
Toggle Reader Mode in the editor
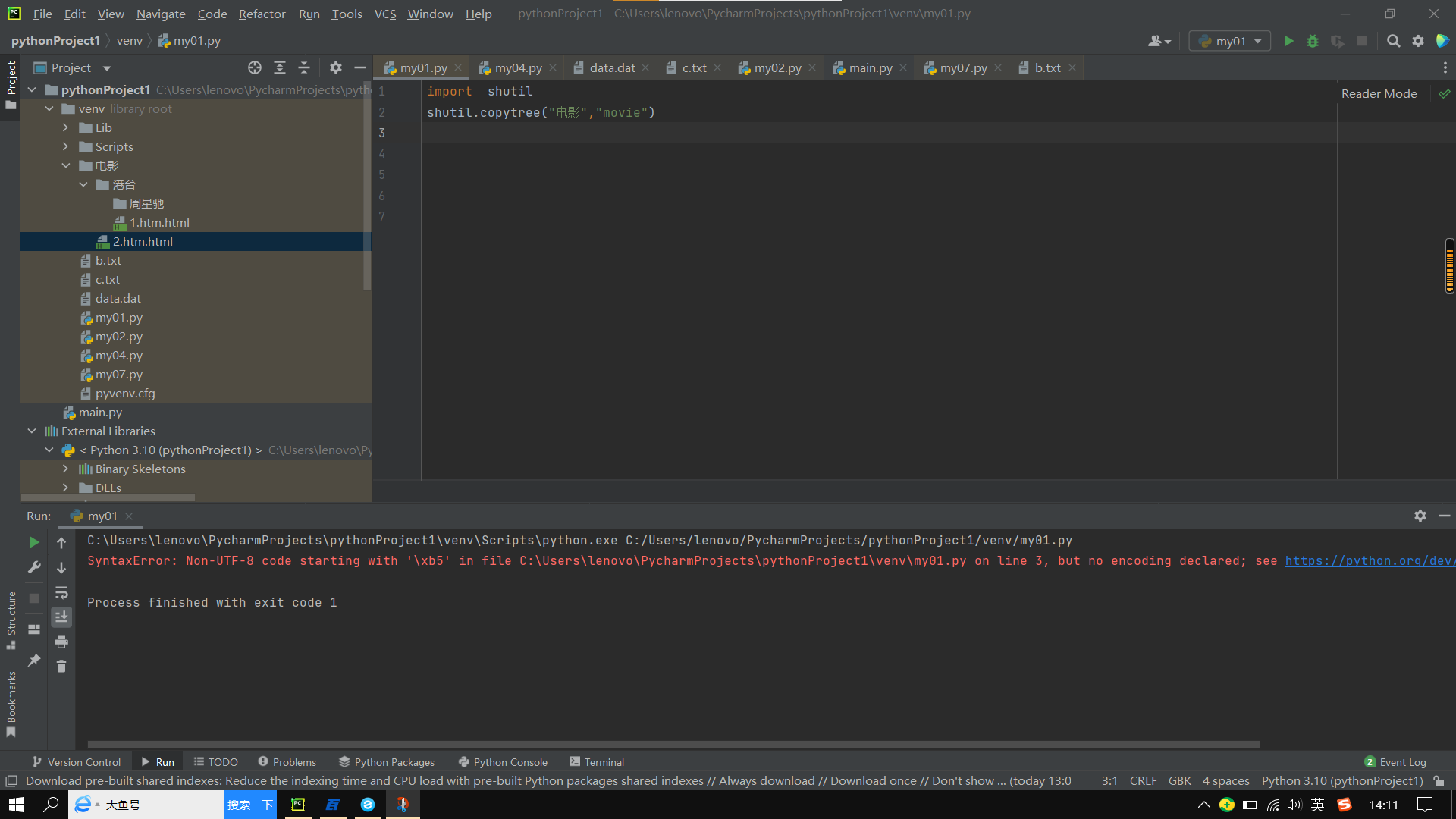(x=1379, y=93)
